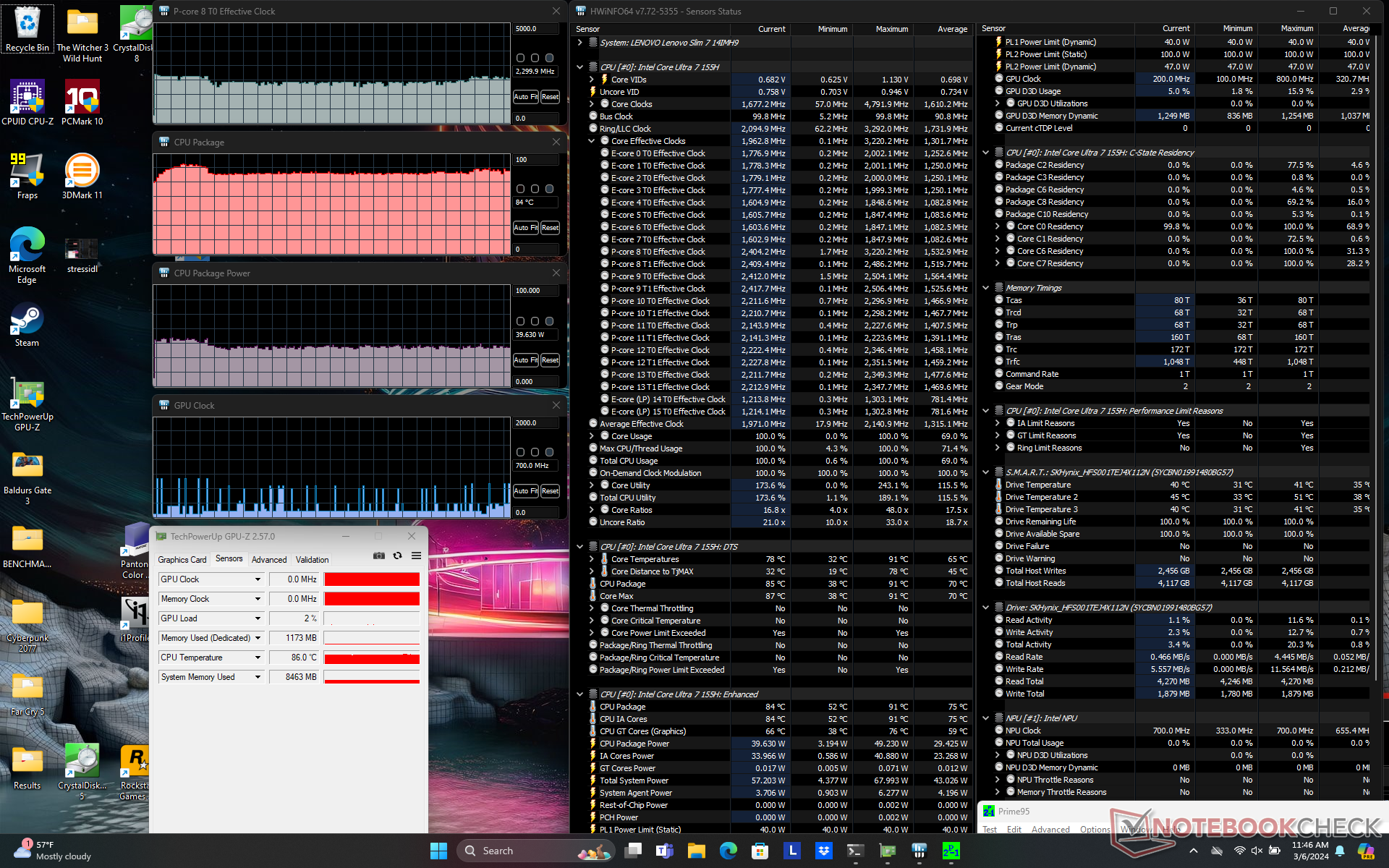Open Microsoft Store taskbar icon

(760, 851)
